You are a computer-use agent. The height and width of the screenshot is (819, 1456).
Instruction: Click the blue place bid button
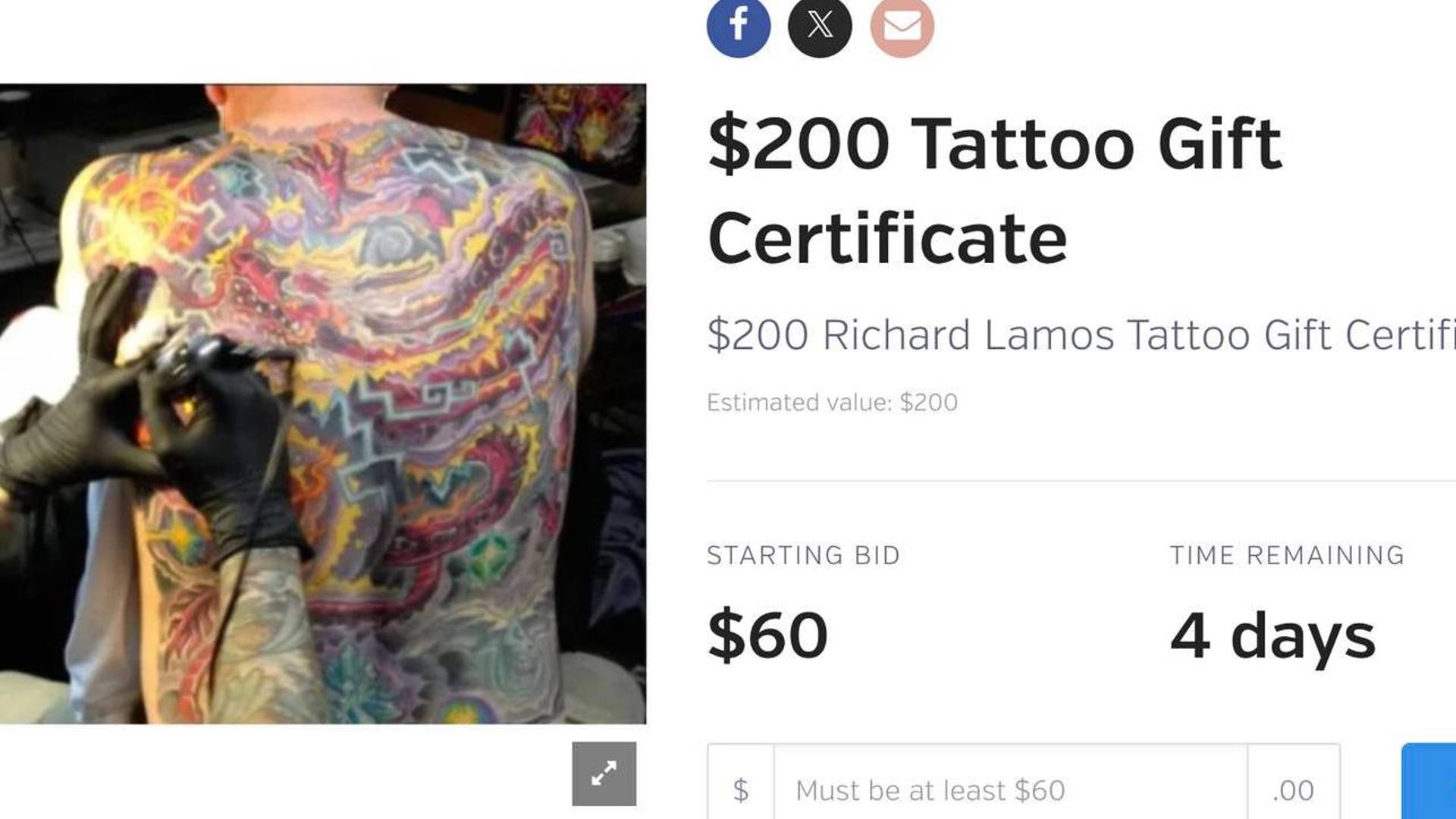point(1429,783)
